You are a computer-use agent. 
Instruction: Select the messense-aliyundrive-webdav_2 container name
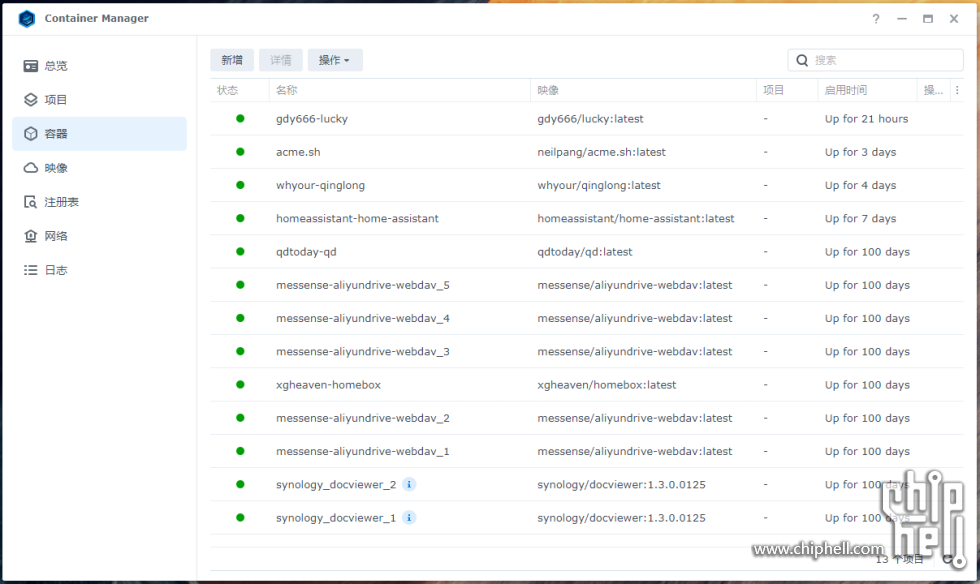pos(362,418)
